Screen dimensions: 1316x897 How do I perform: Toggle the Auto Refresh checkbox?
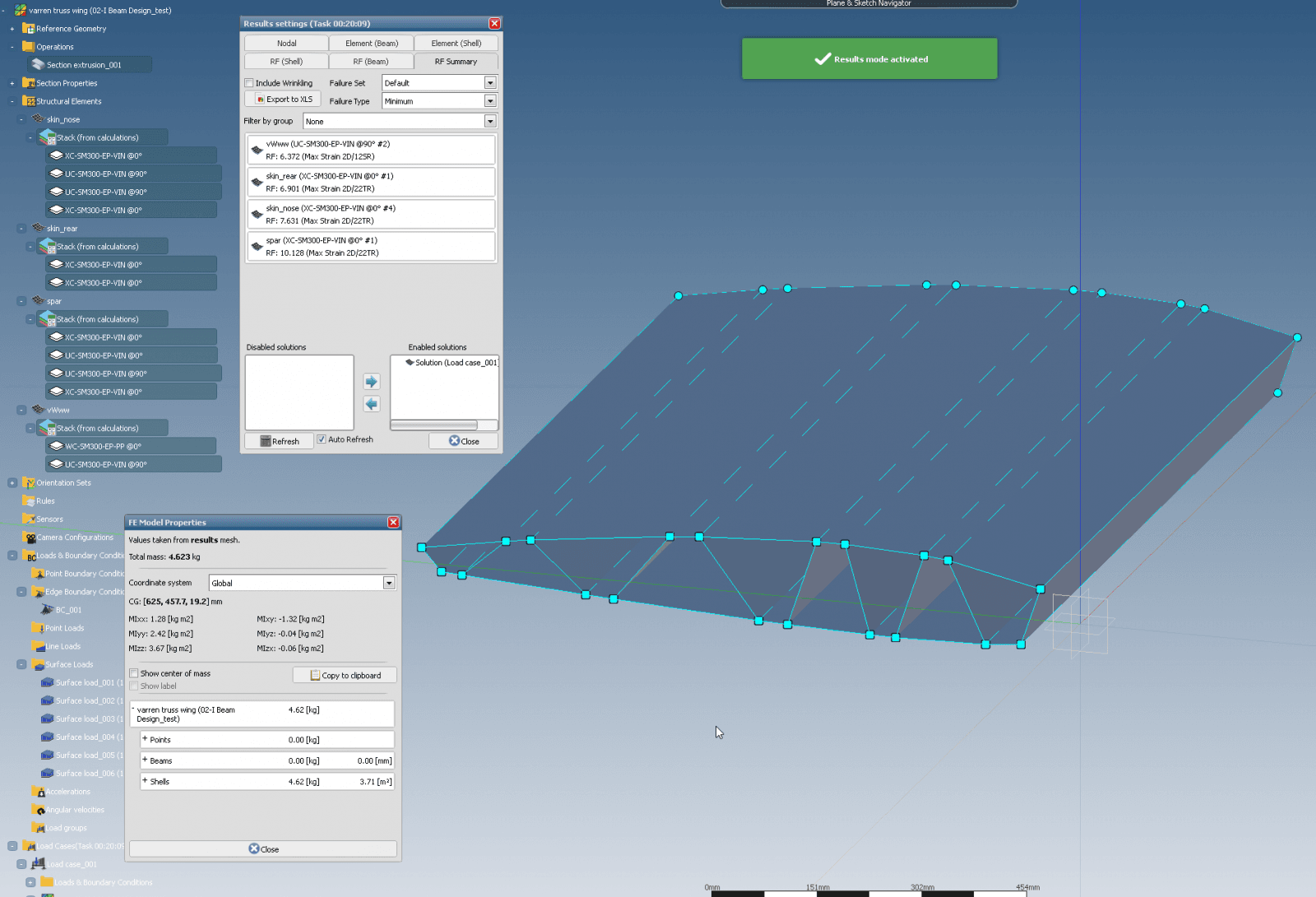pyautogui.click(x=322, y=439)
